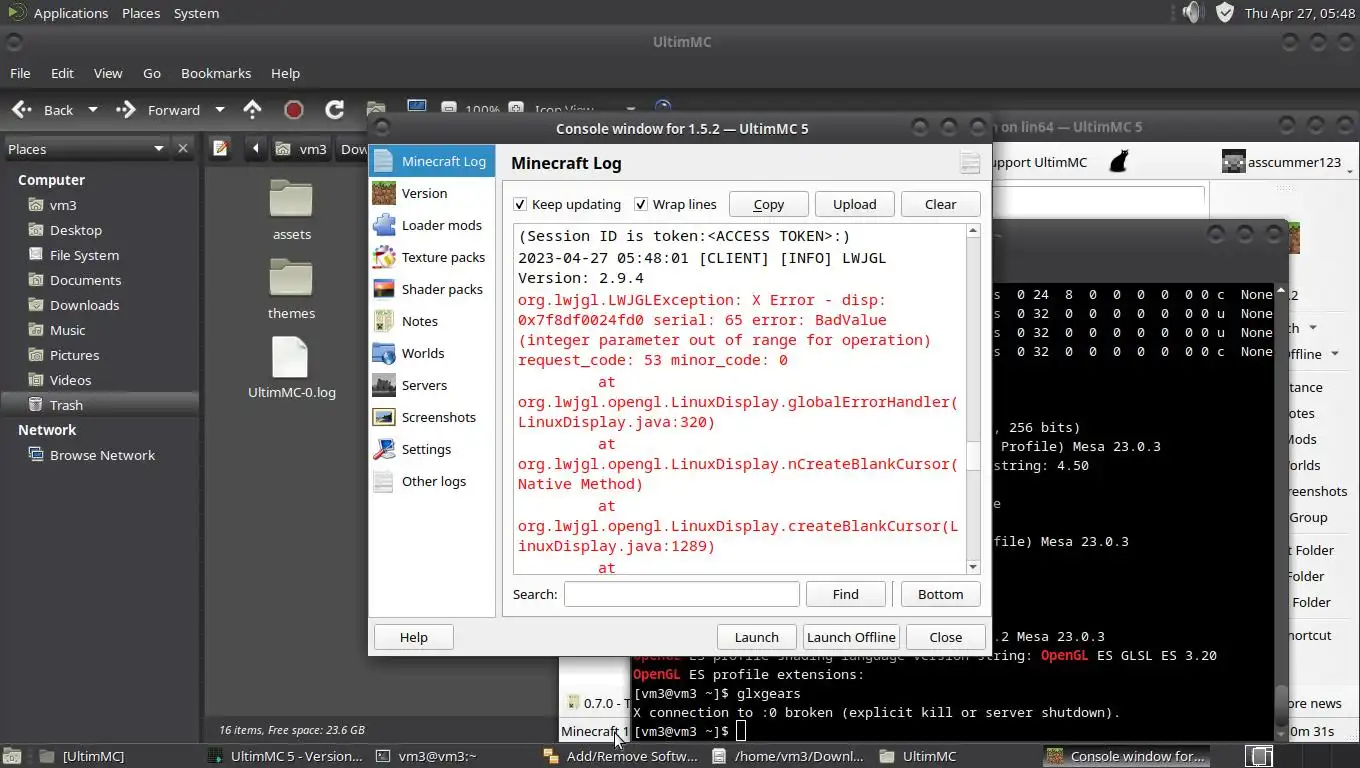Click the volume speaker tray icon
This screenshot has width=1360, height=768.
tap(1191, 12)
